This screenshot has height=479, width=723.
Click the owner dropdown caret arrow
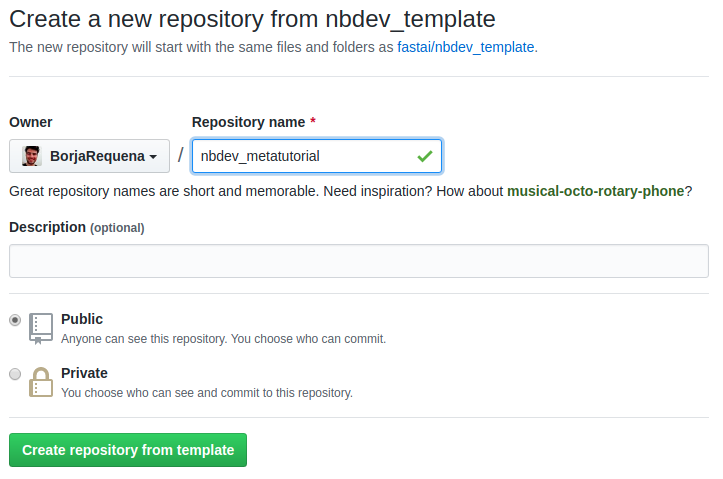tap(153, 157)
